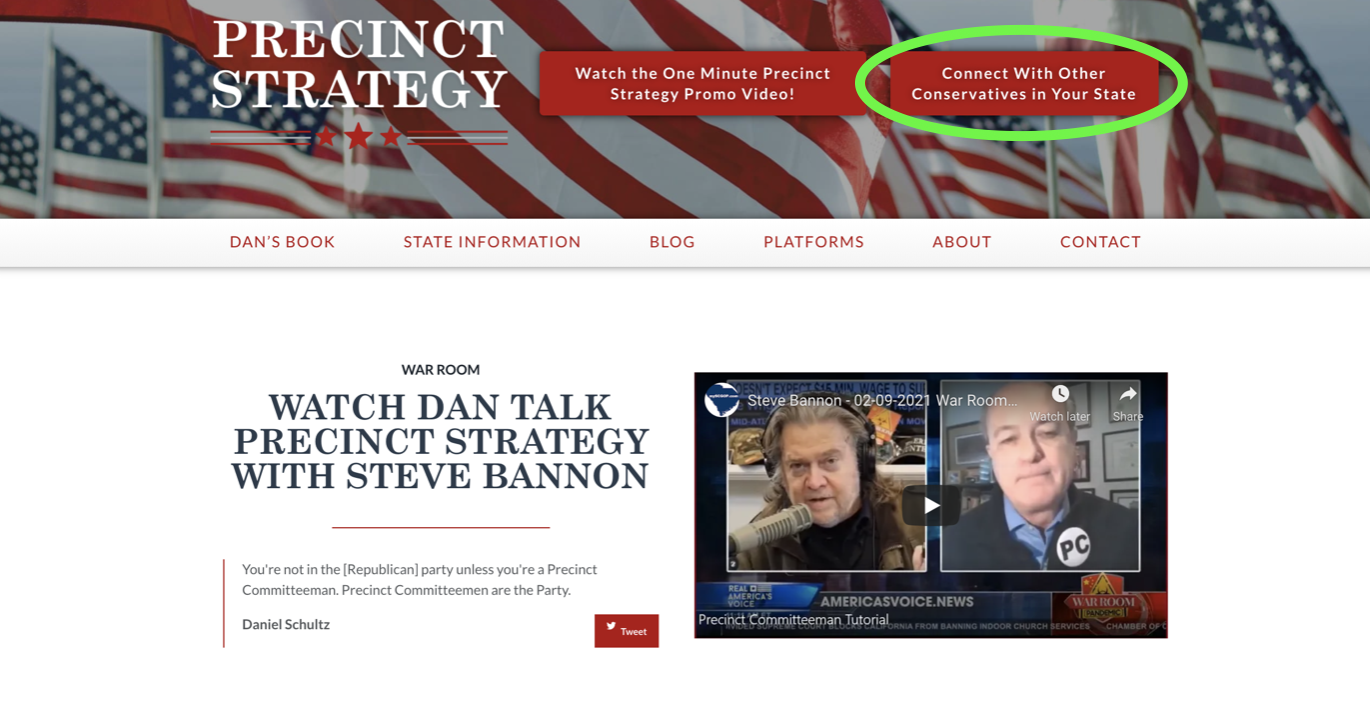The height and width of the screenshot is (716, 1370).
Task: Click Connect With Other Conservatives in Your State
Action: point(1022,83)
